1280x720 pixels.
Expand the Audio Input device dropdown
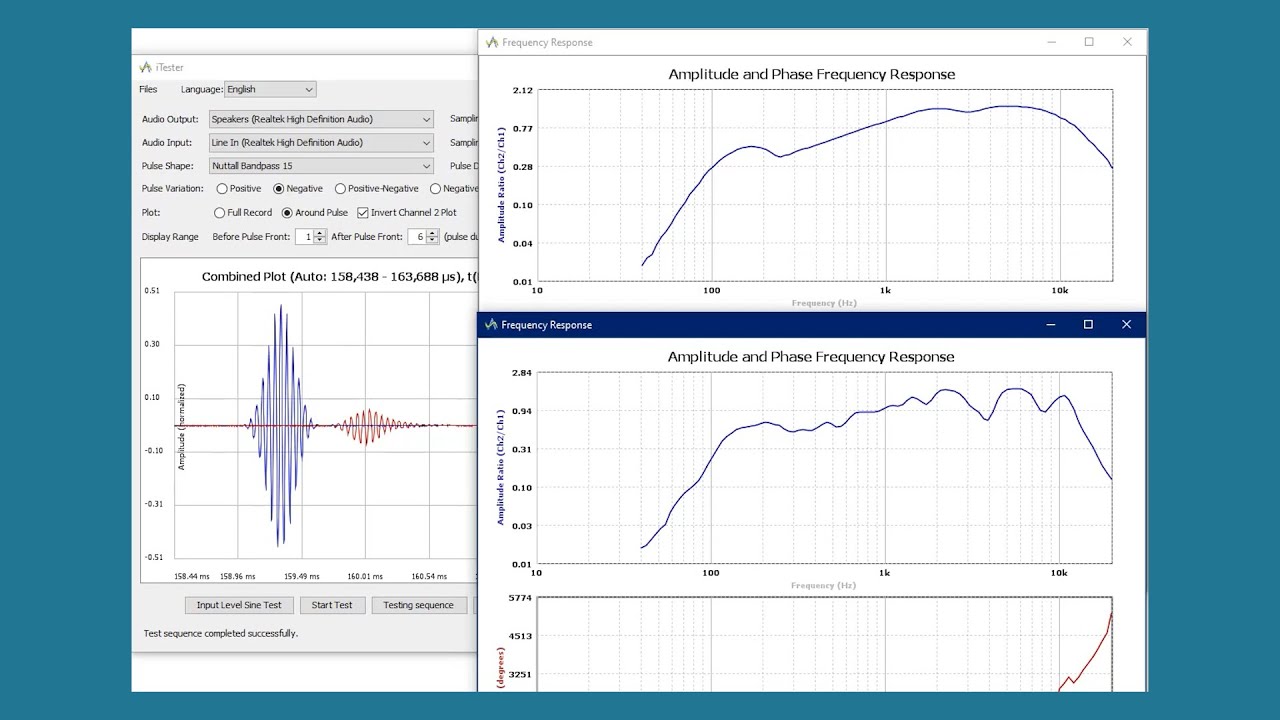coord(321,143)
